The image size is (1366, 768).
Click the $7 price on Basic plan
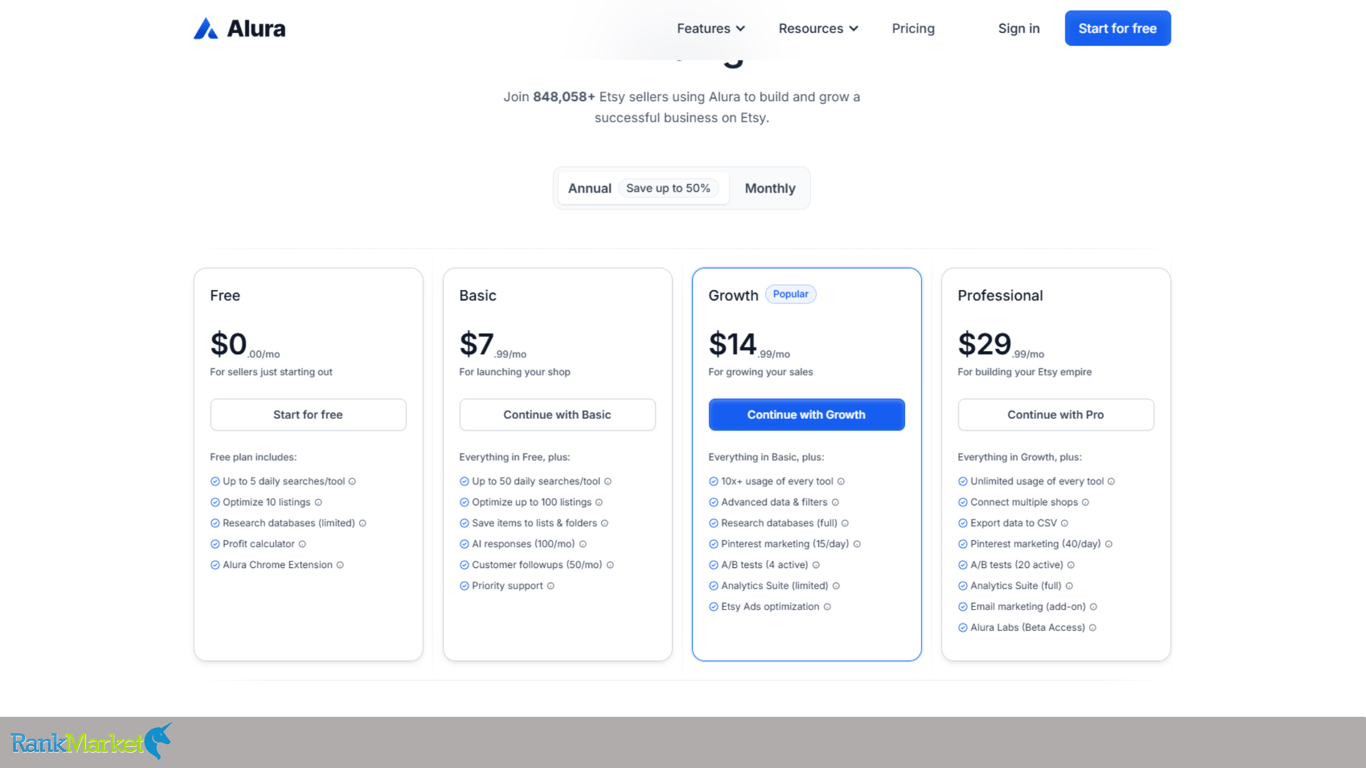[493, 345]
